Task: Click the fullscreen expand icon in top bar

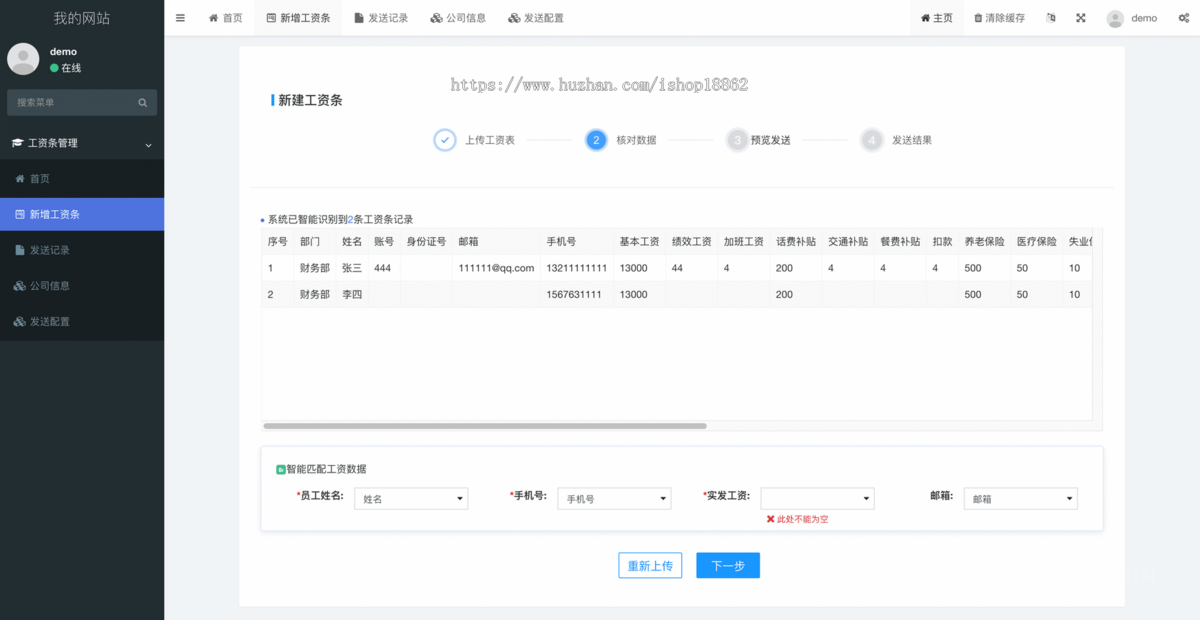Action: pos(1080,17)
